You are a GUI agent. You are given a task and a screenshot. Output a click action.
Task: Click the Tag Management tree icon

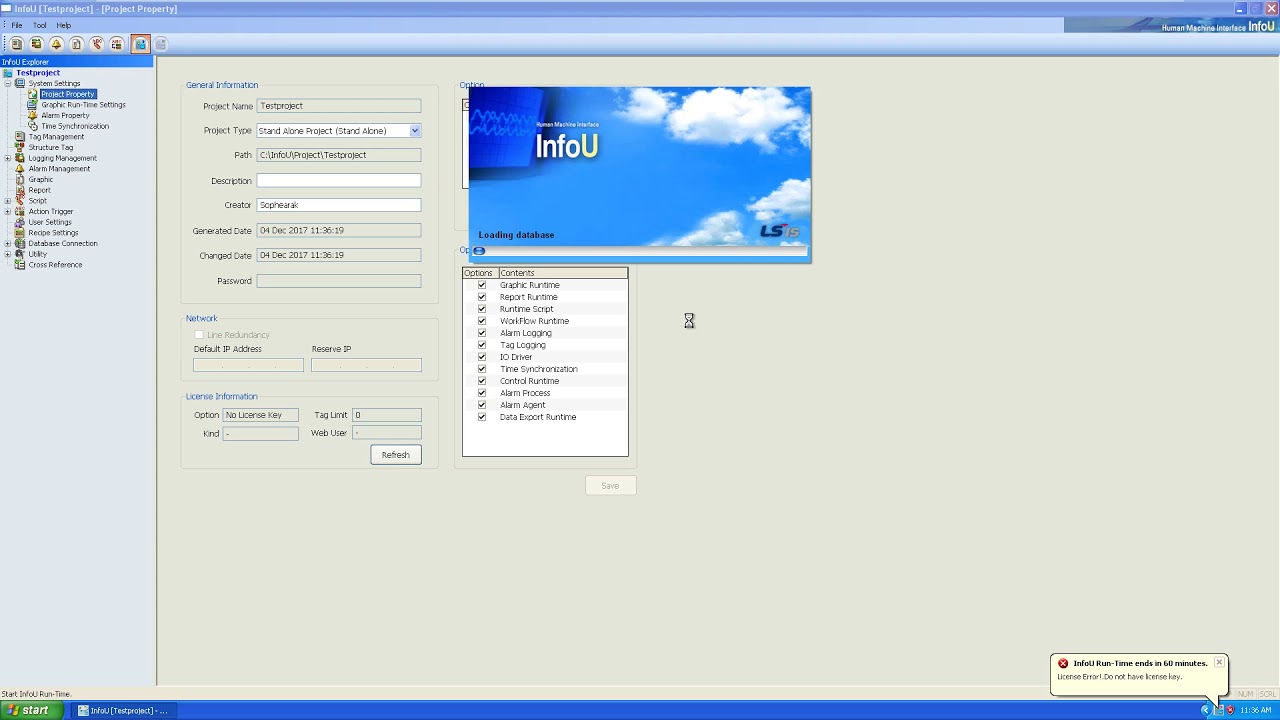(x=20, y=137)
